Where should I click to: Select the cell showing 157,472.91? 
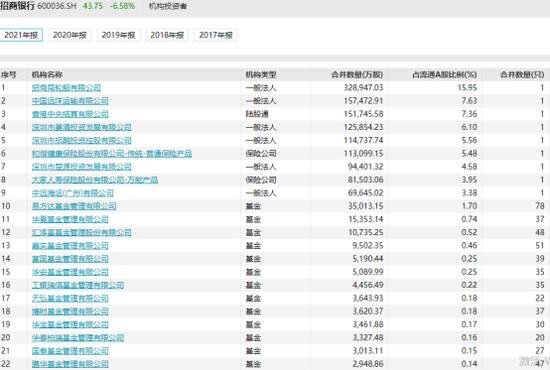tap(363, 101)
